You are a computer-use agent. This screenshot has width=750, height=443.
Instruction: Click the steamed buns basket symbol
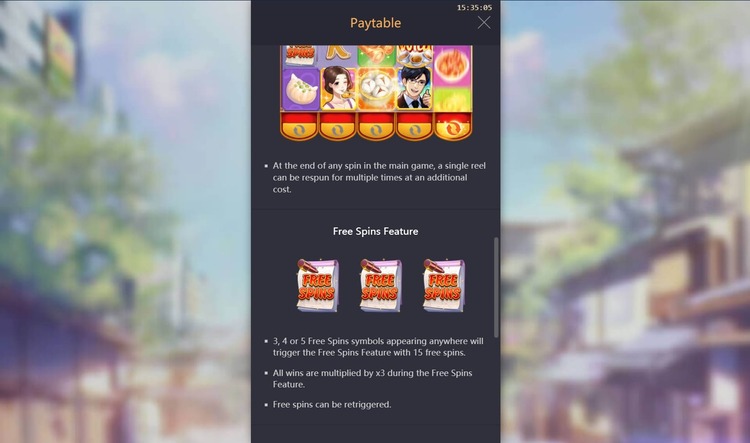coord(376,89)
